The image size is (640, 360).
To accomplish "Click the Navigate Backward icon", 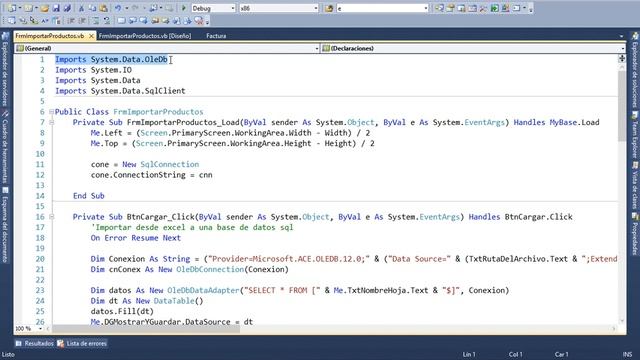I will [153, 8].
